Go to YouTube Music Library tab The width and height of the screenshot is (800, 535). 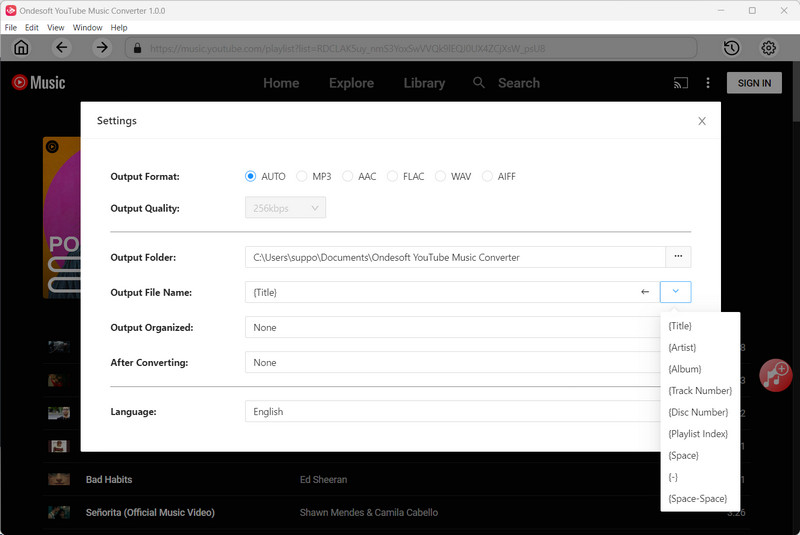424,83
